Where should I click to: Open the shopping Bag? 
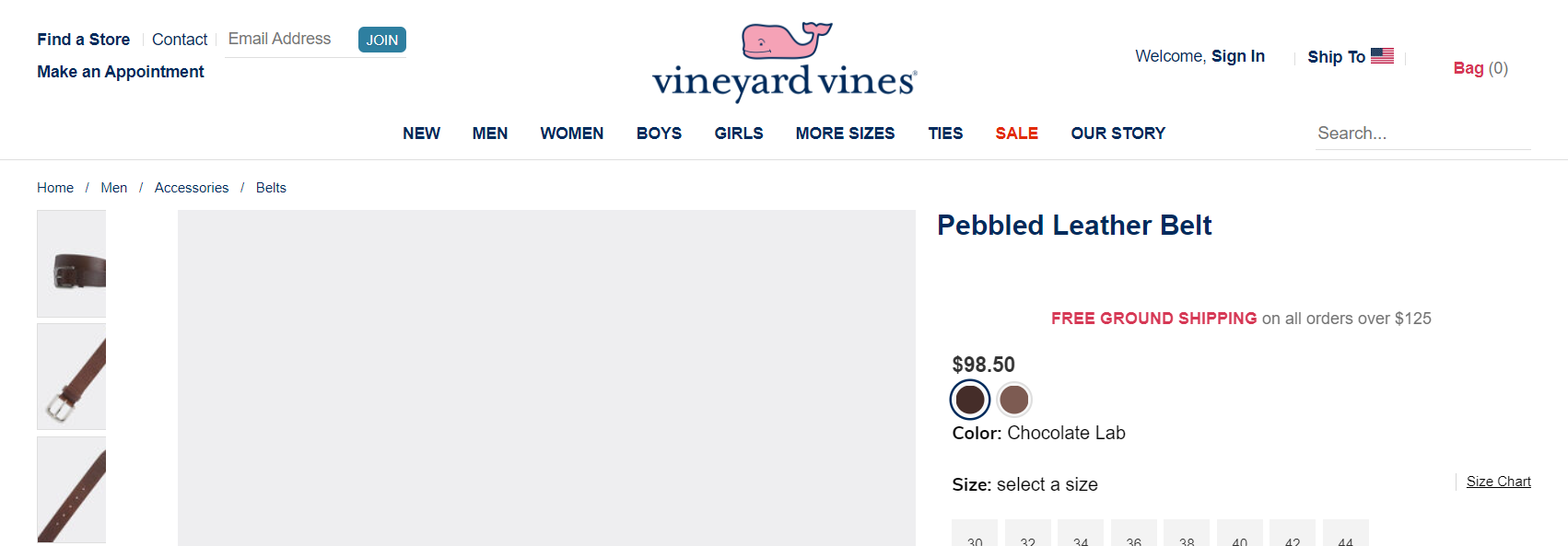[x=1480, y=68]
